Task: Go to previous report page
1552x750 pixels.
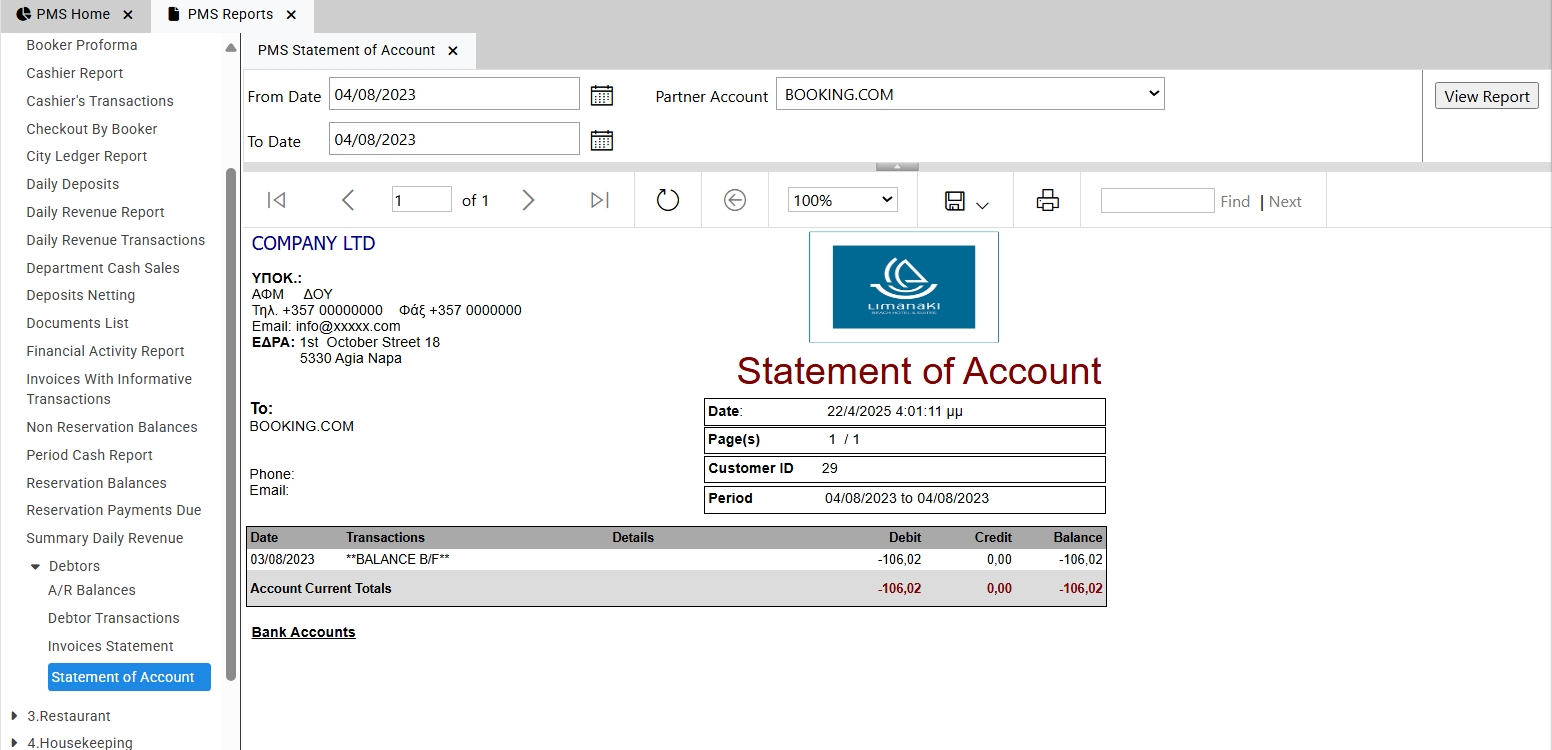Action: [348, 200]
